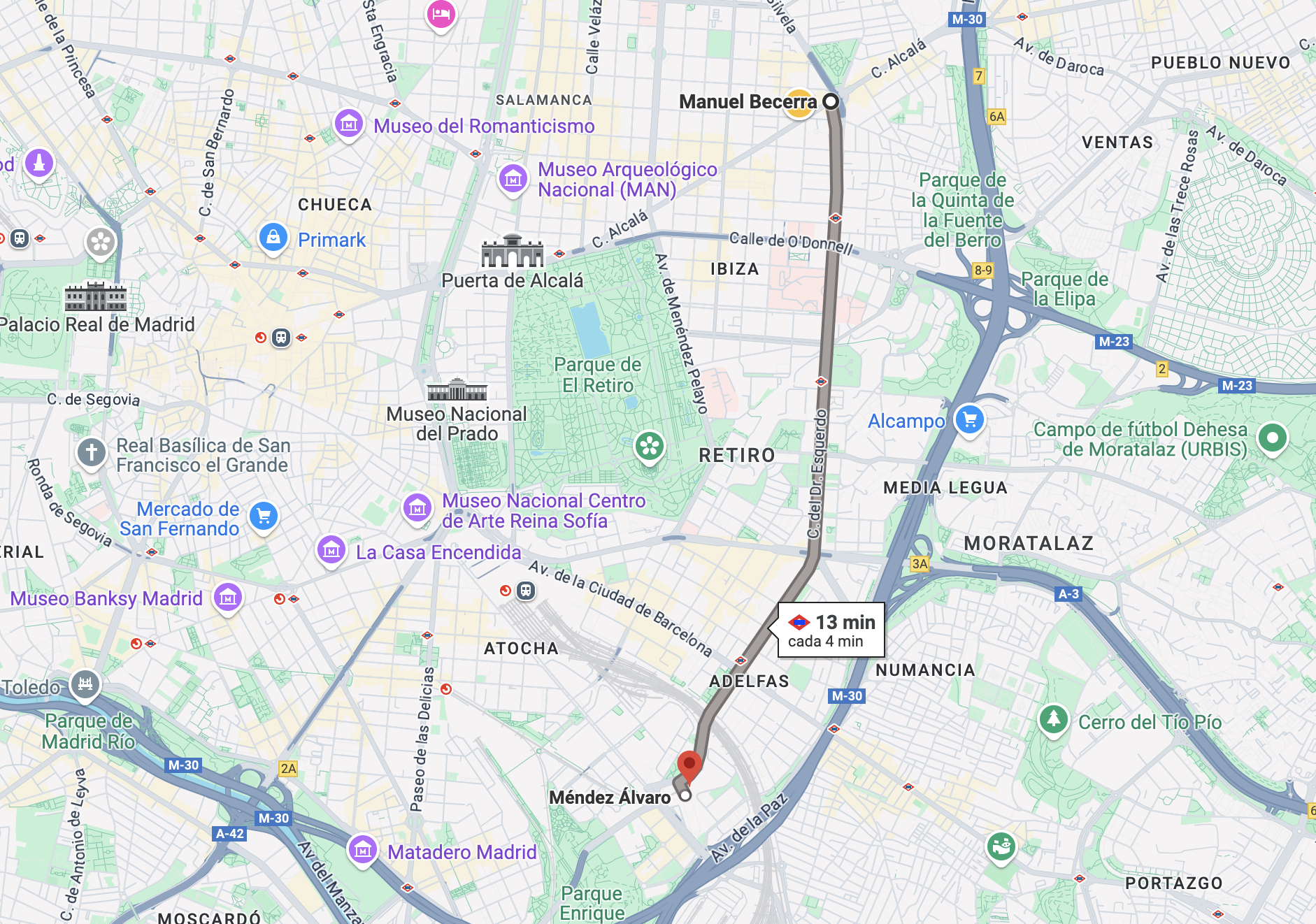Open the Real Basílica church cross icon
The width and height of the screenshot is (1316, 924).
coord(92,454)
